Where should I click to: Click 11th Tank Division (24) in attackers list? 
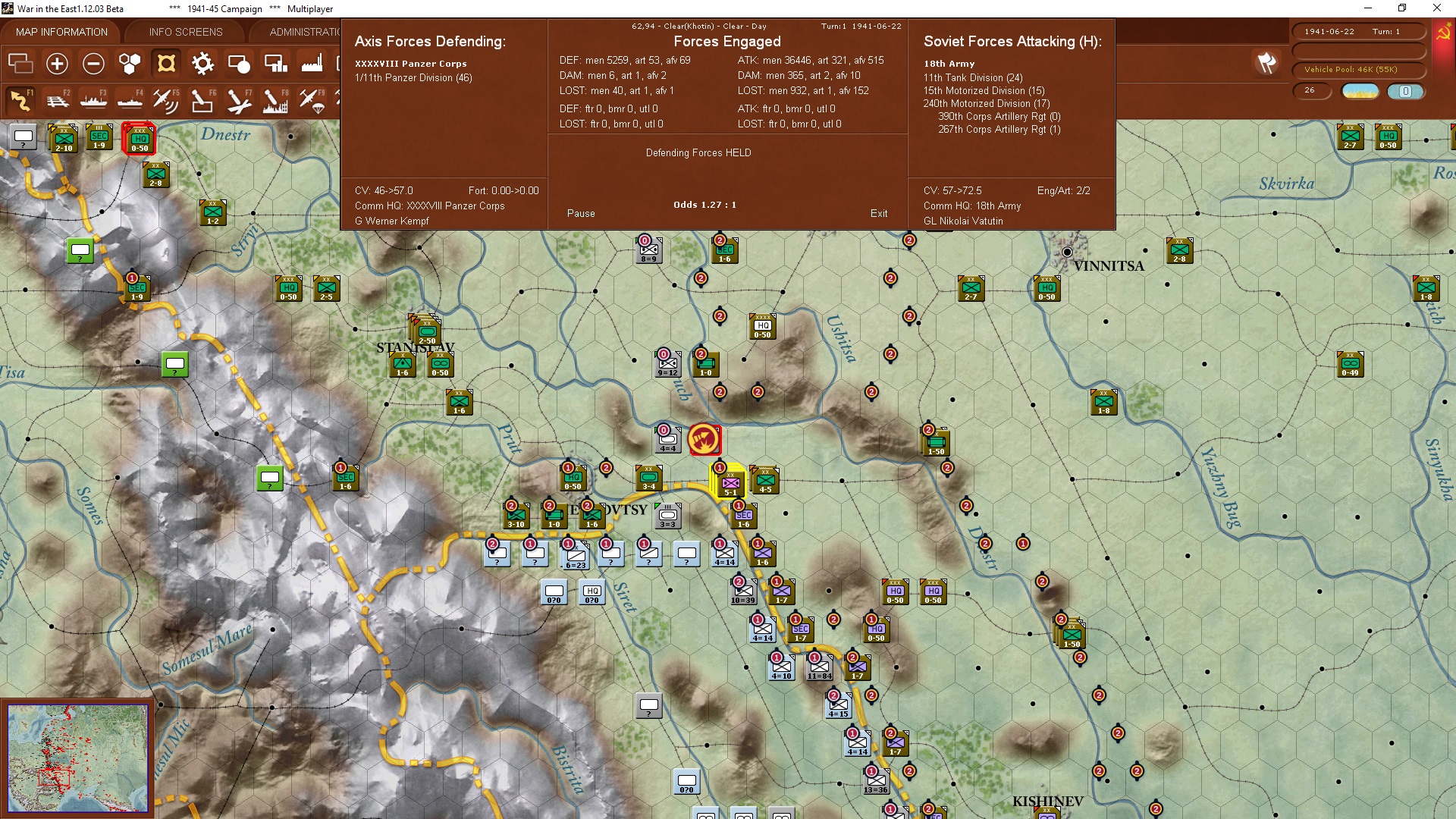973,77
